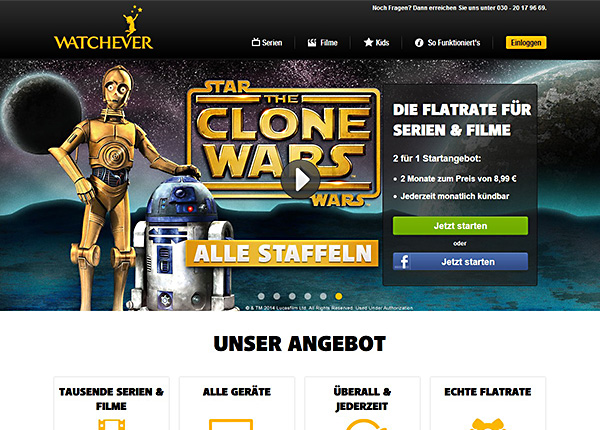Play the Clone Wars trailer

click(x=300, y=179)
